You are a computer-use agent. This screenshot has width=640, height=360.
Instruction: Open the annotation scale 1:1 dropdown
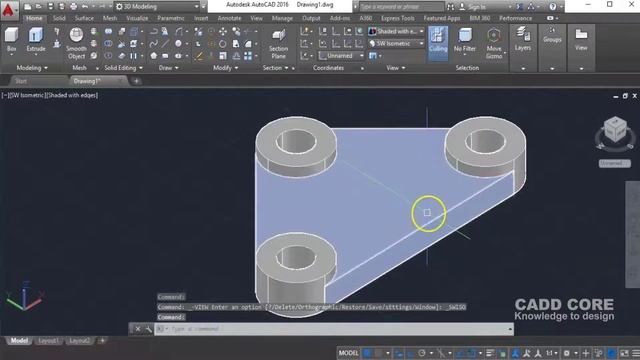click(551, 353)
